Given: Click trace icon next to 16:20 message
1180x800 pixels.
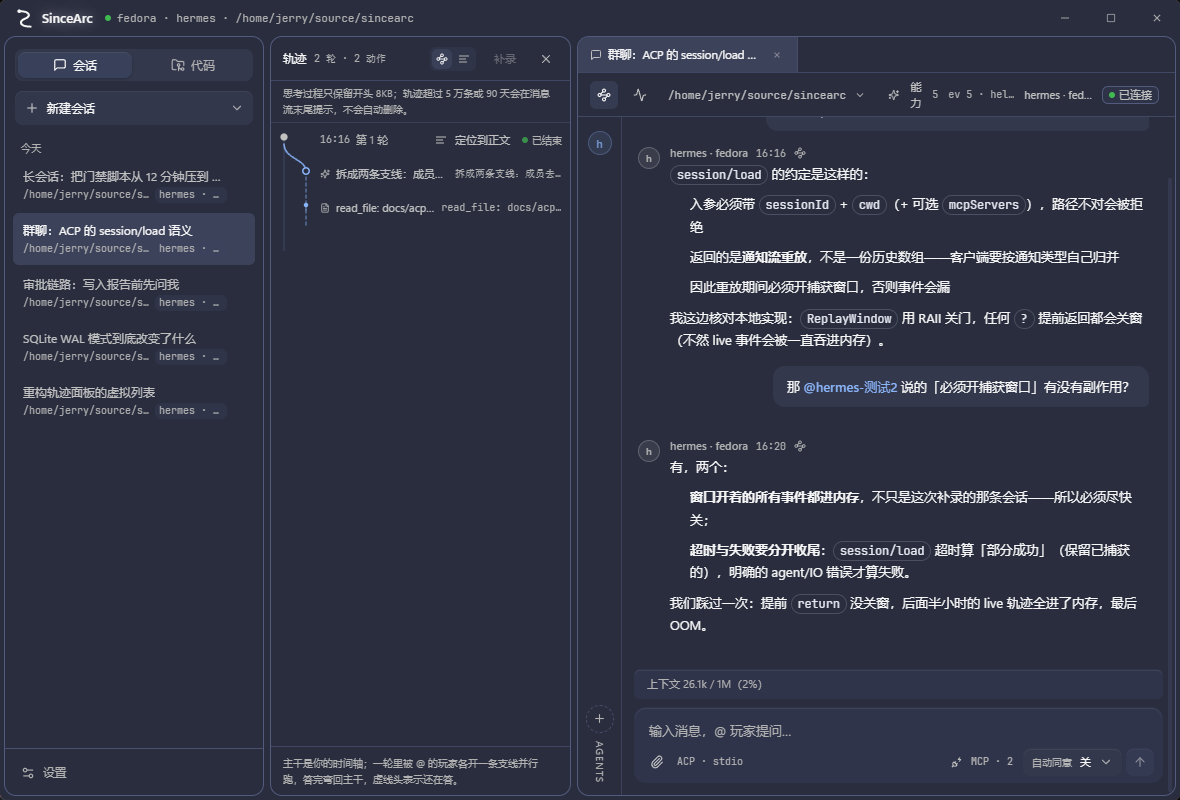Looking at the screenshot, I should [x=800, y=446].
